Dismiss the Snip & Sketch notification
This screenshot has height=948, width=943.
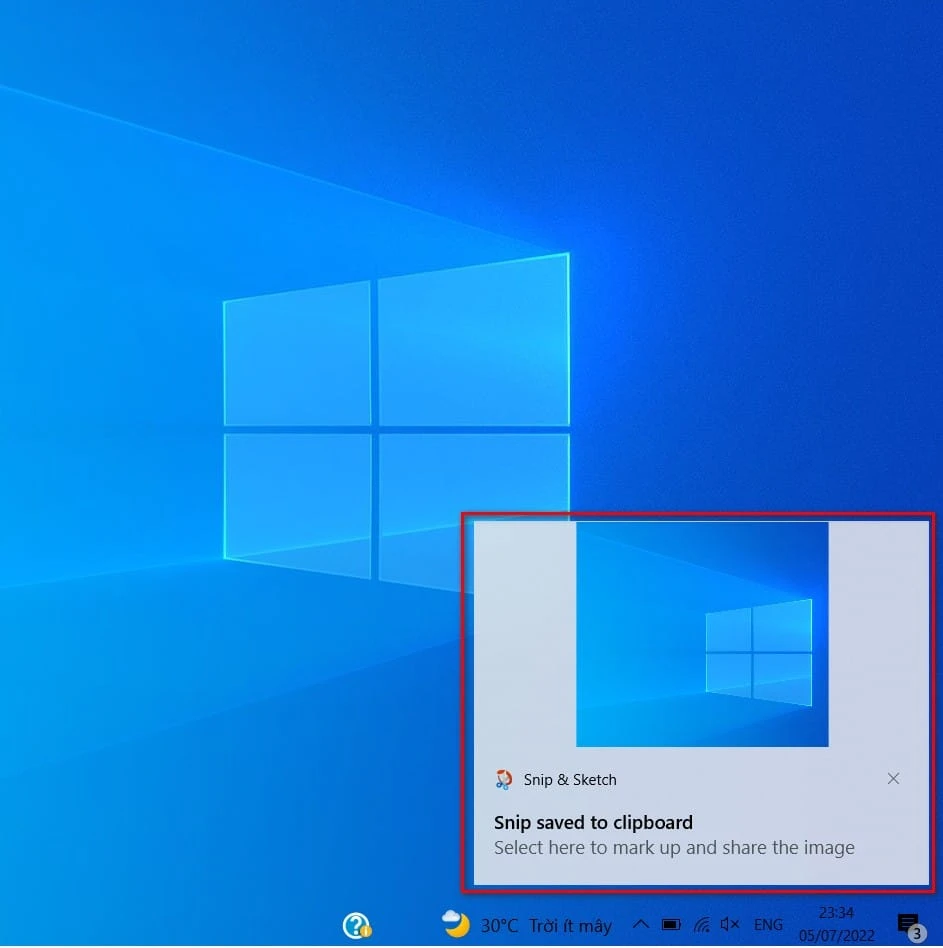pos(893,779)
